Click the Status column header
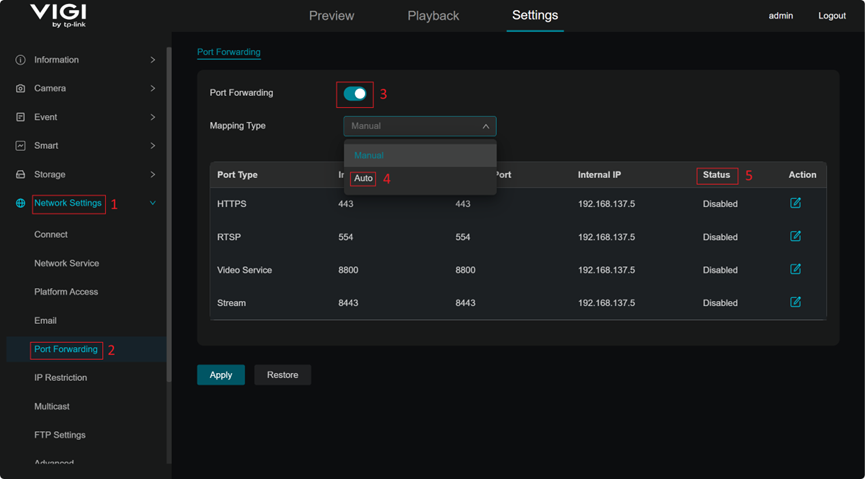This screenshot has width=865, height=479. [x=717, y=175]
